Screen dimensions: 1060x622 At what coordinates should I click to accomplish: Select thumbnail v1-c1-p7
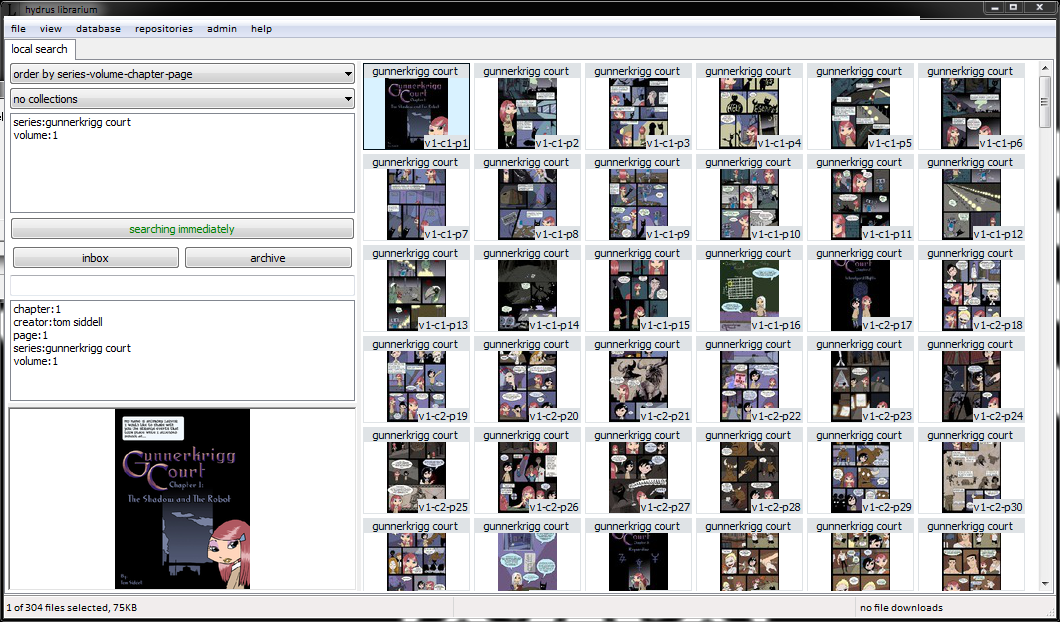click(416, 197)
